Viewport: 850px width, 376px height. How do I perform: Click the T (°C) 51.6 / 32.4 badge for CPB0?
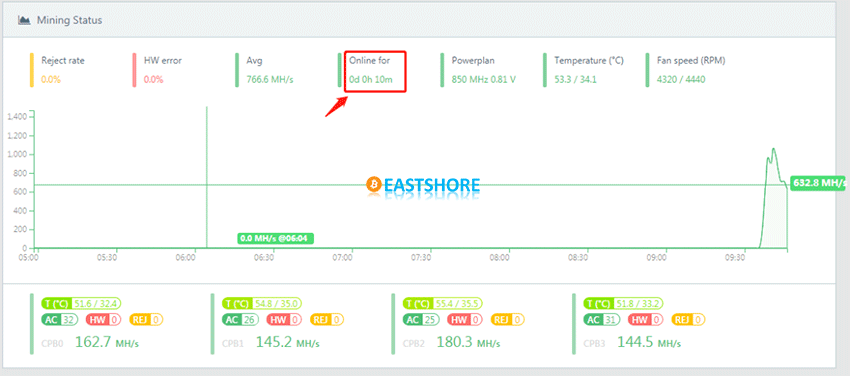point(81,303)
